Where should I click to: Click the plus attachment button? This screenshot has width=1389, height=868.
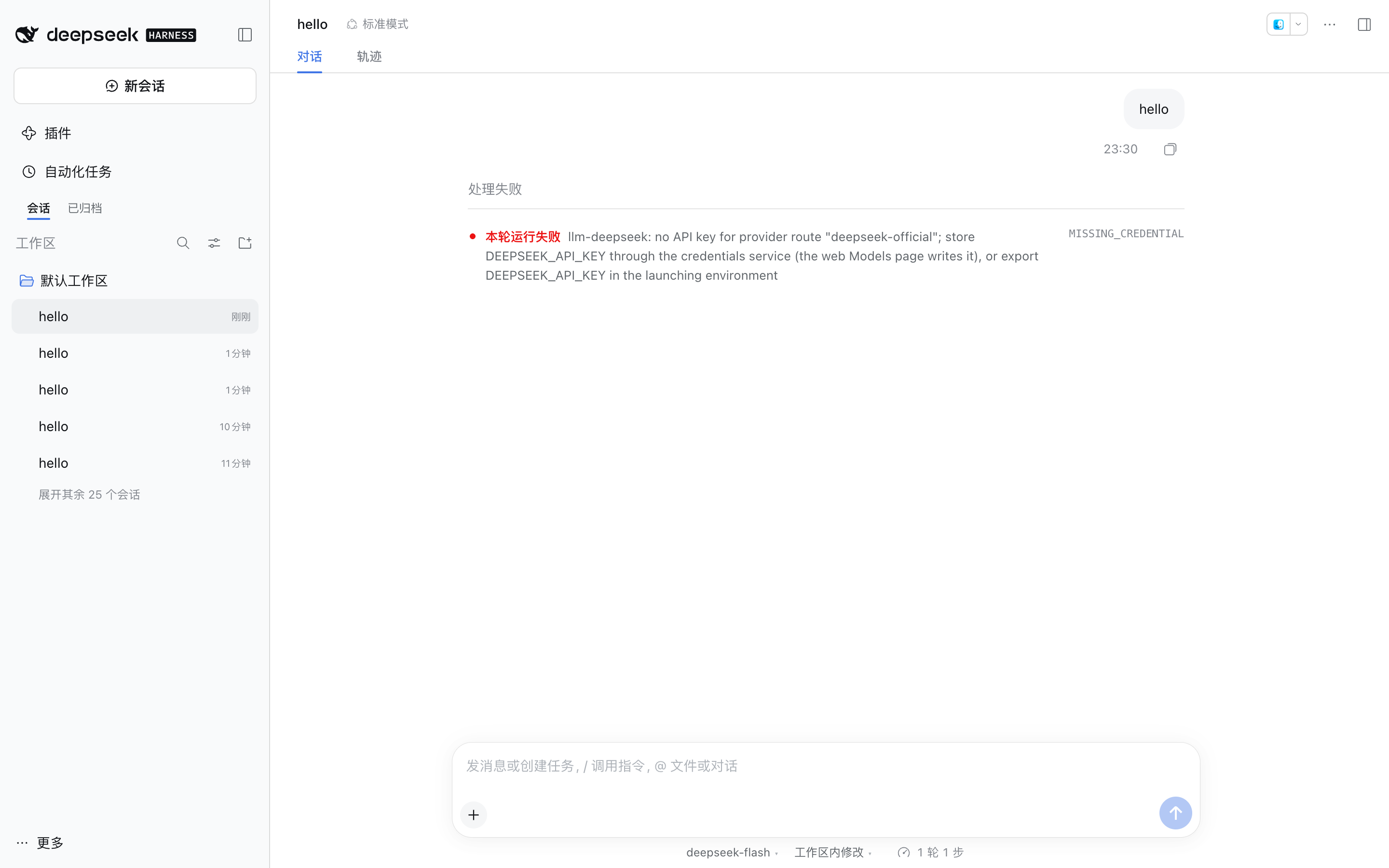[x=474, y=814]
